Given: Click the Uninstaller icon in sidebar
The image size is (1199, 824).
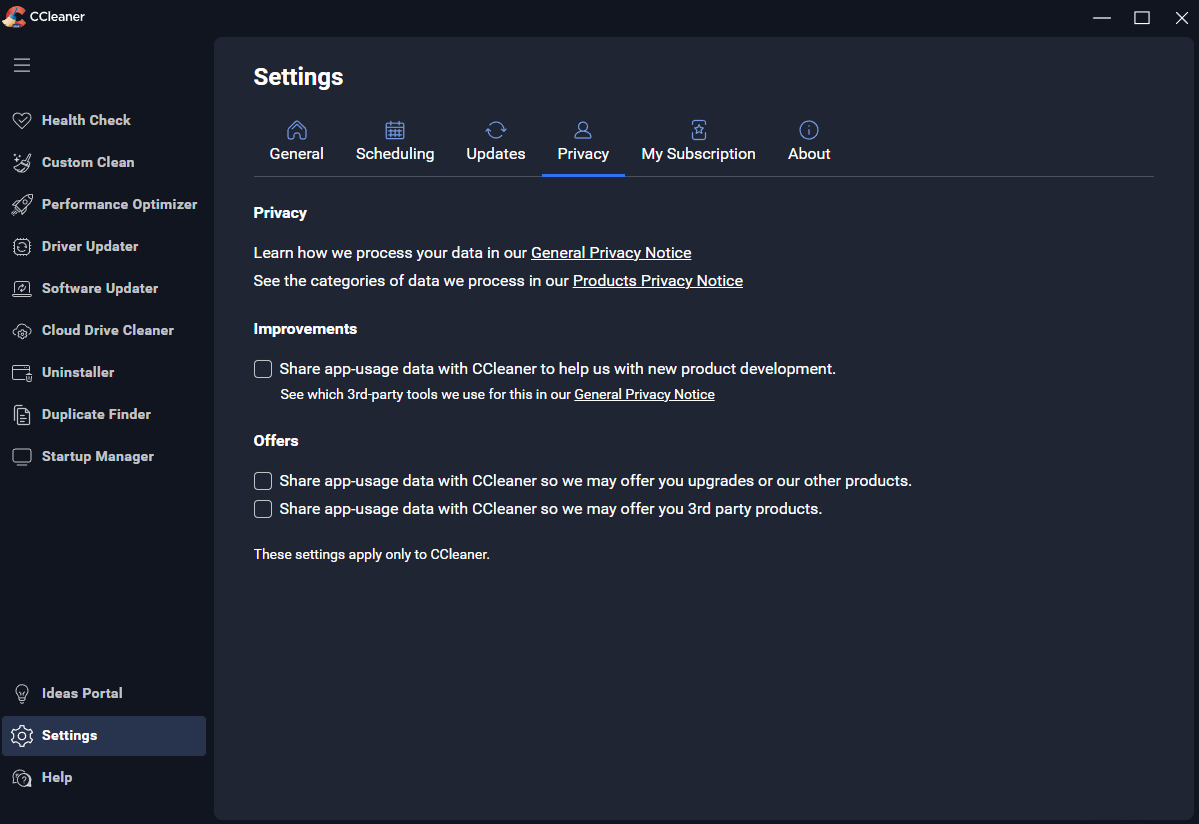Looking at the screenshot, I should (22, 372).
